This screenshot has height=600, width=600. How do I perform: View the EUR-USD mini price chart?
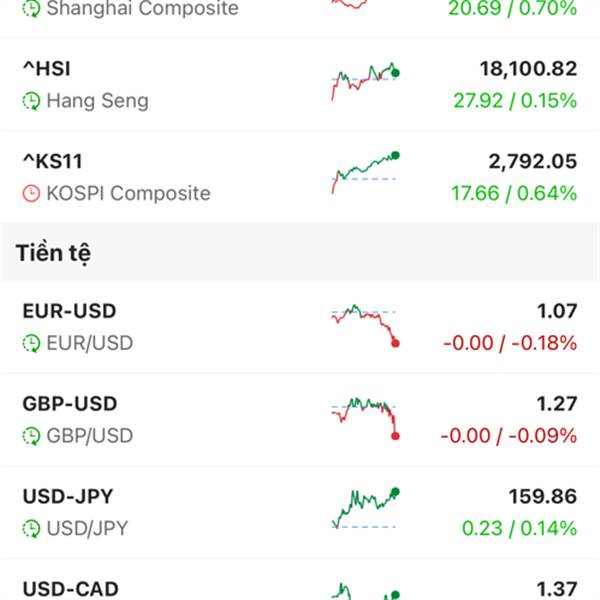(365, 326)
